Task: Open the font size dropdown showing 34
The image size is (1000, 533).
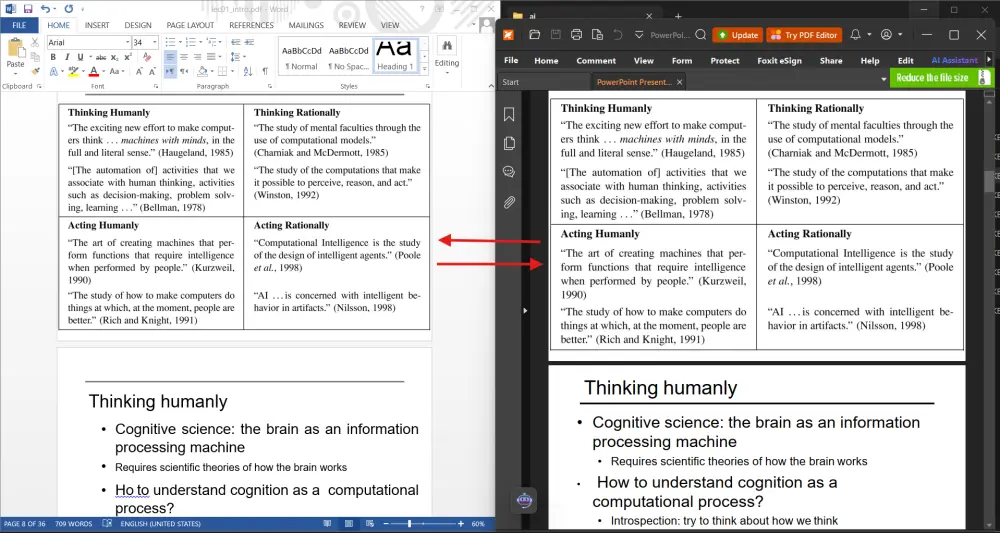Action: point(155,42)
